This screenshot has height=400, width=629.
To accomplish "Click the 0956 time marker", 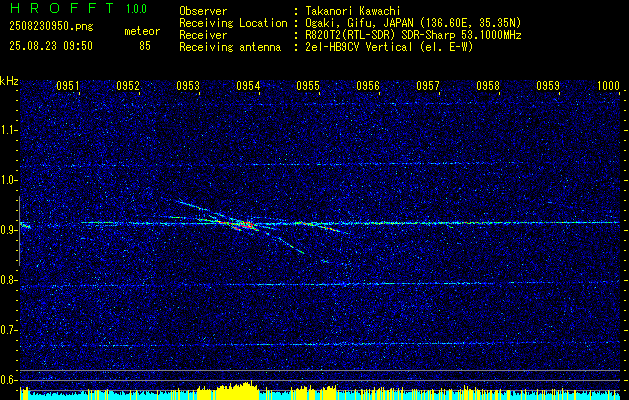I will (x=368, y=85).
